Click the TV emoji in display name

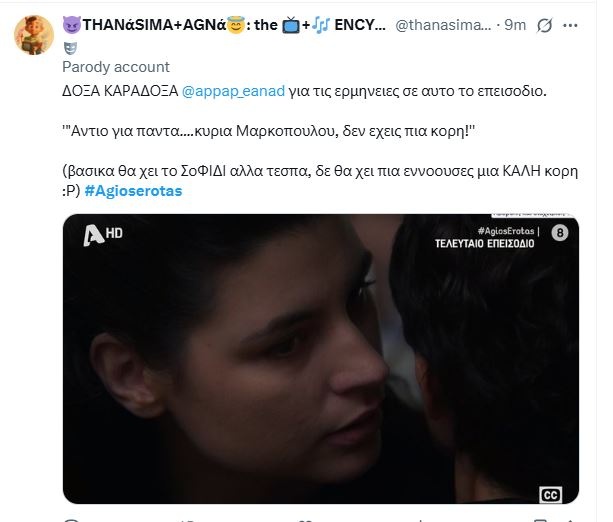(291, 26)
